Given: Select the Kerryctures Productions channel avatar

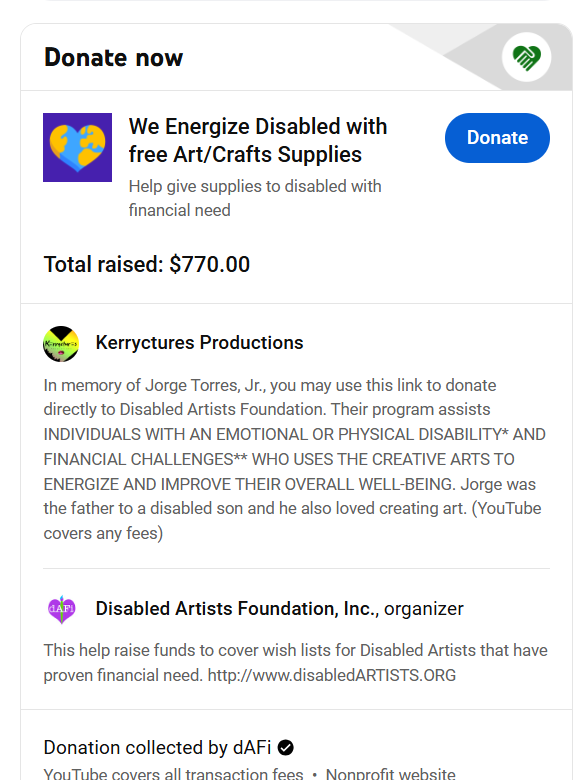Looking at the screenshot, I should (61, 344).
